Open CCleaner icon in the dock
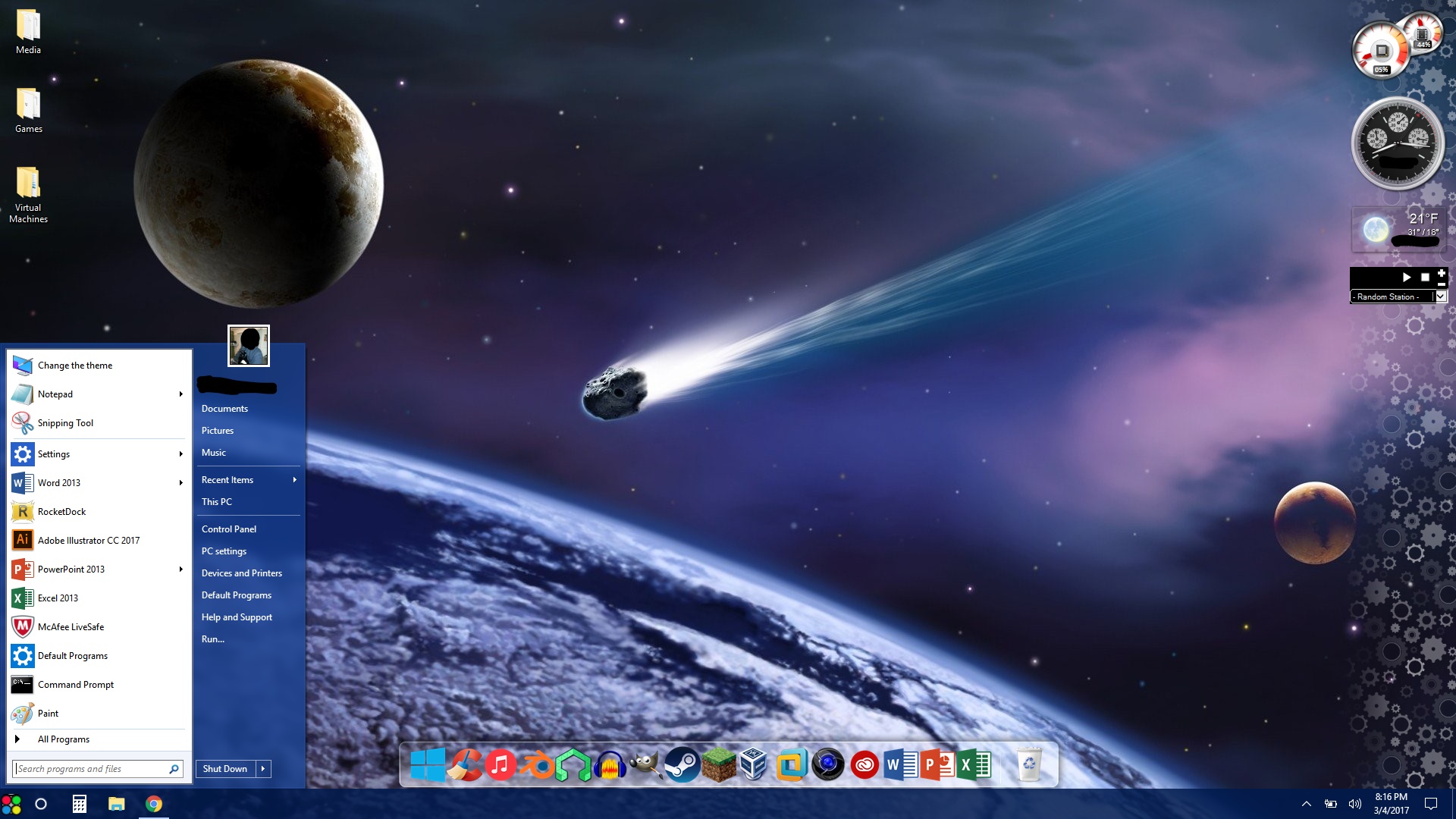 point(465,765)
